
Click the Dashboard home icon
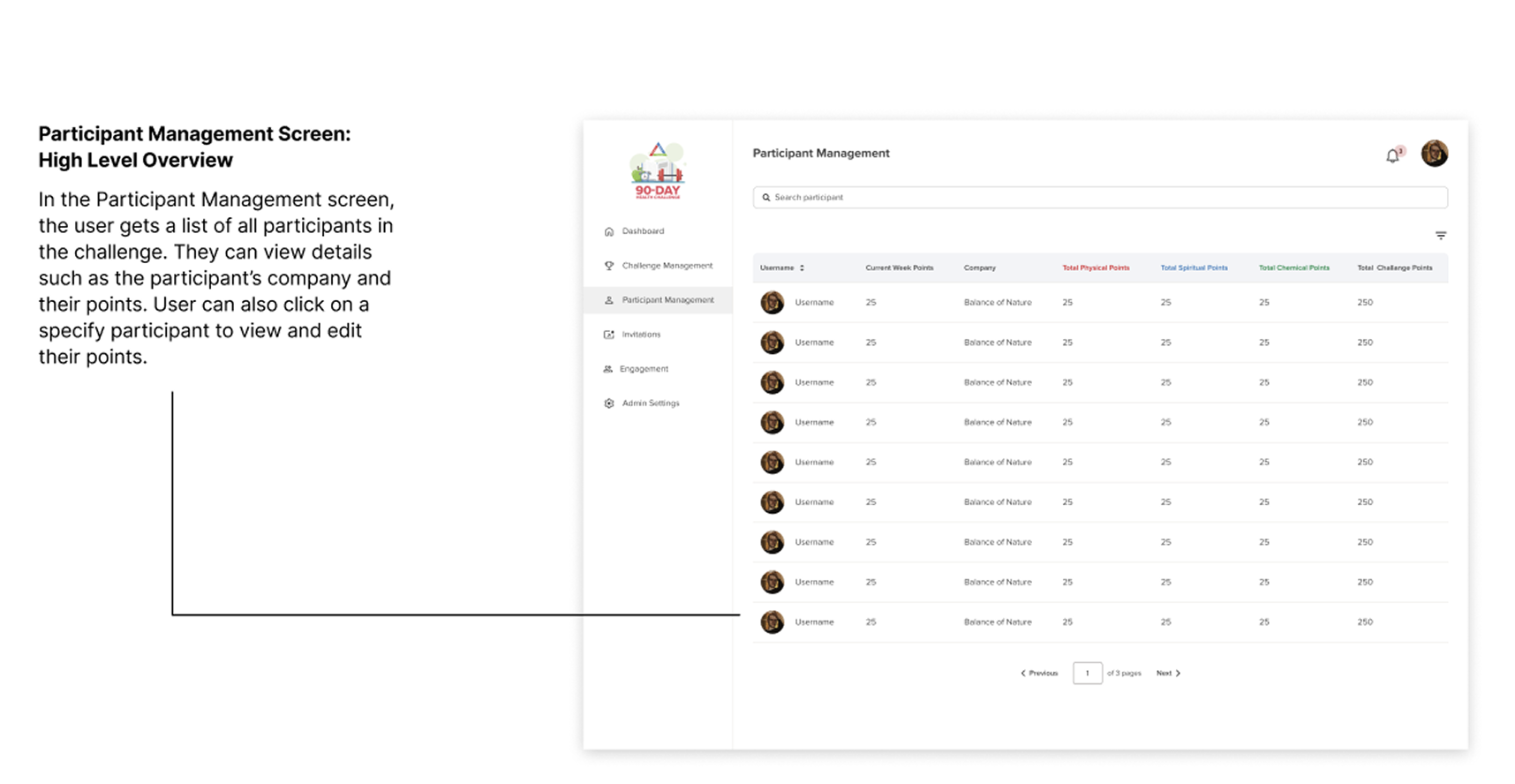608,231
